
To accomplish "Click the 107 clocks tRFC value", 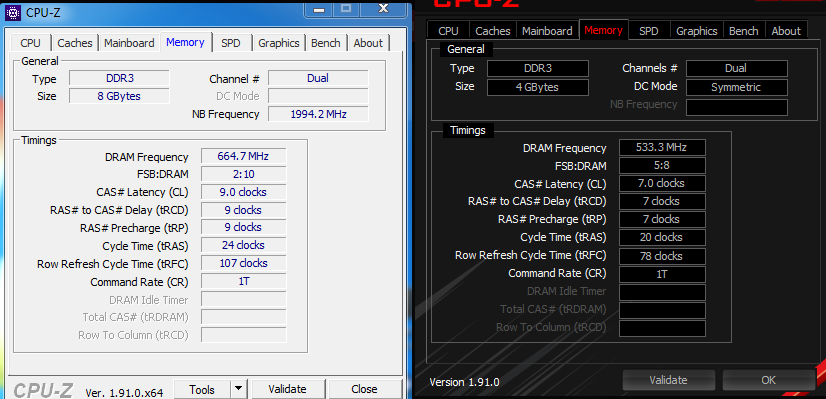I will click(x=243, y=263).
